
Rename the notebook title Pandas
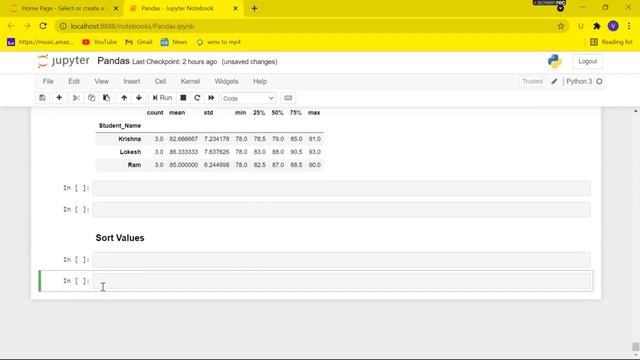click(x=113, y=61)
